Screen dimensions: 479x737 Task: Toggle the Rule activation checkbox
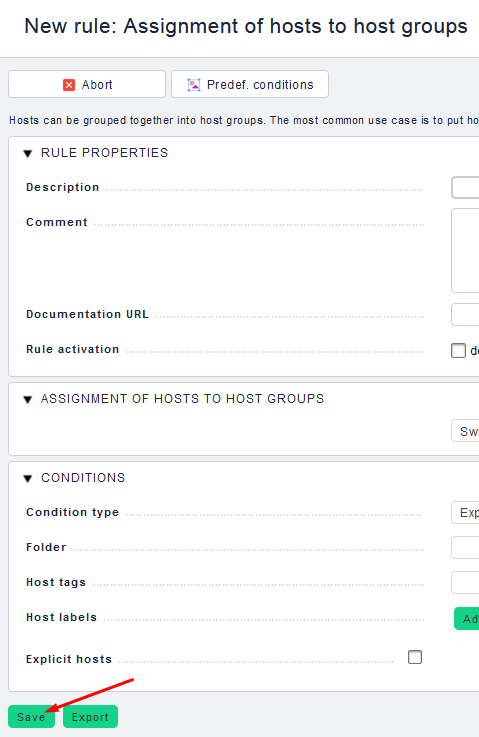click(x=458, y=350)
